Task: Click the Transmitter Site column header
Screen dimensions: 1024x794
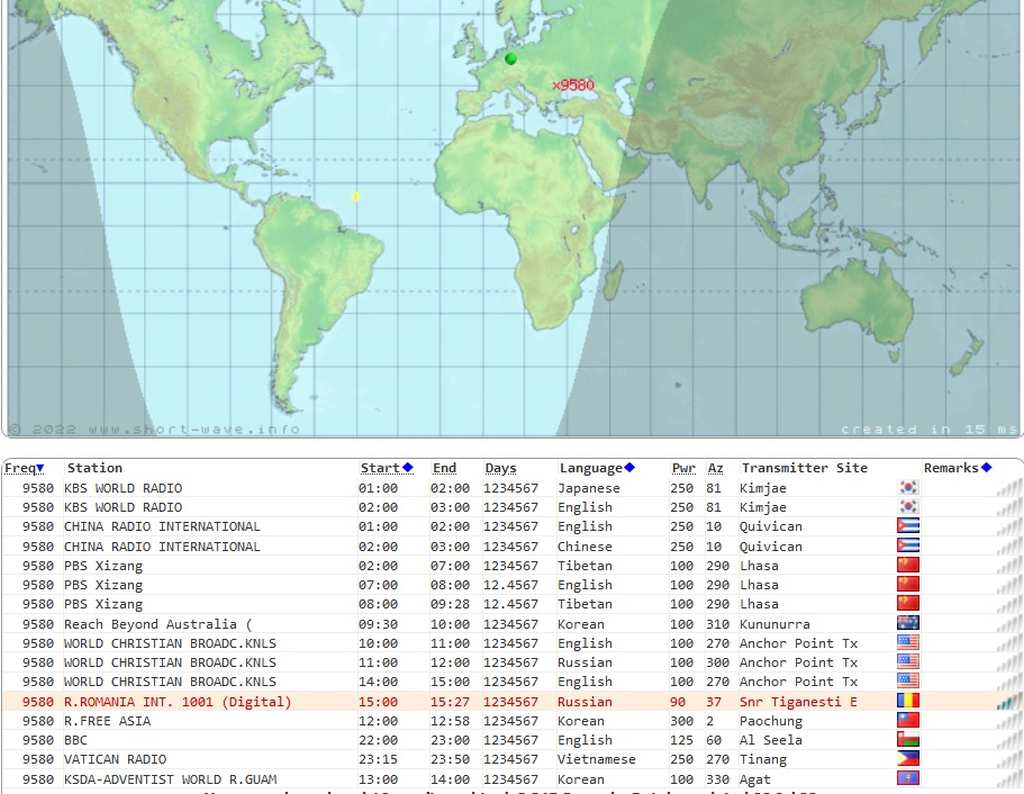Action: click(805, 468)
